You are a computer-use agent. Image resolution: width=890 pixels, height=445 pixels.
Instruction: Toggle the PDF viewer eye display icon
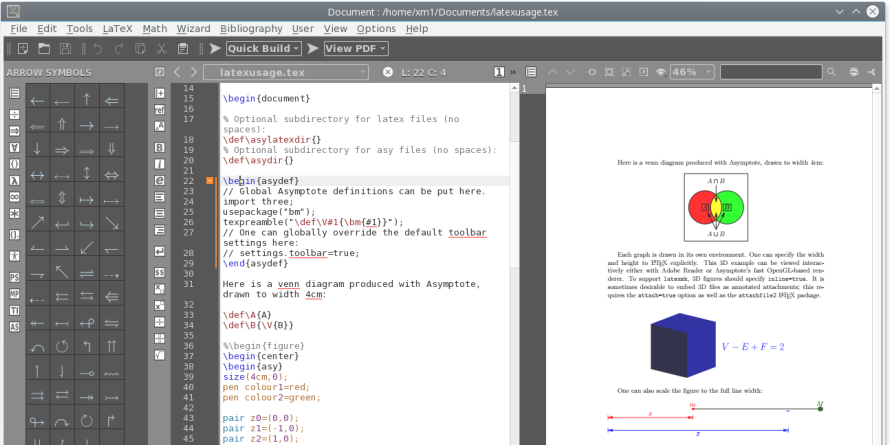click(660, 72)
